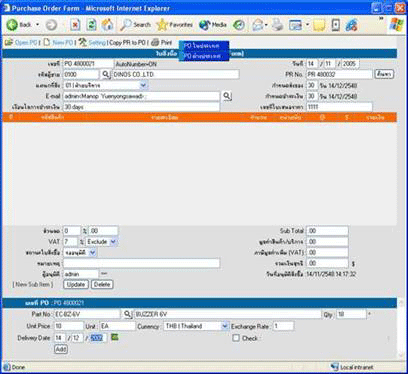The height and width of the screenshot is (374, 408).
Task: Click the VAT percent field containing 7
Action: [70, 242]
